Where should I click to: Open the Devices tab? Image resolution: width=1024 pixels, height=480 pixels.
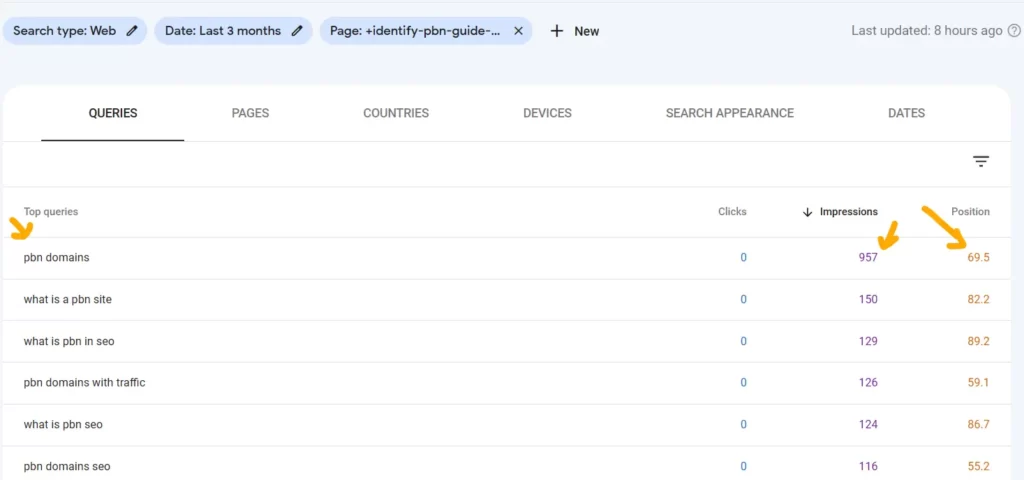547,113
